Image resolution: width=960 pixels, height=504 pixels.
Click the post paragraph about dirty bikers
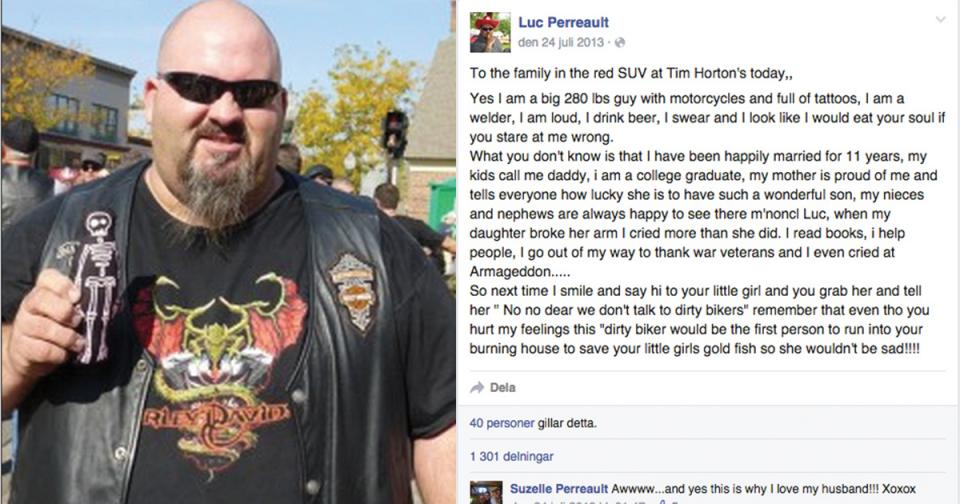click(699, 320)
